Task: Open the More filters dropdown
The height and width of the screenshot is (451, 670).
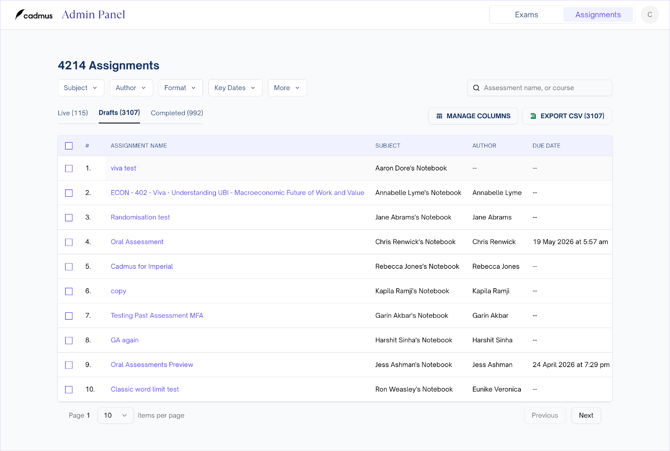Action: (x=287, y=88)
